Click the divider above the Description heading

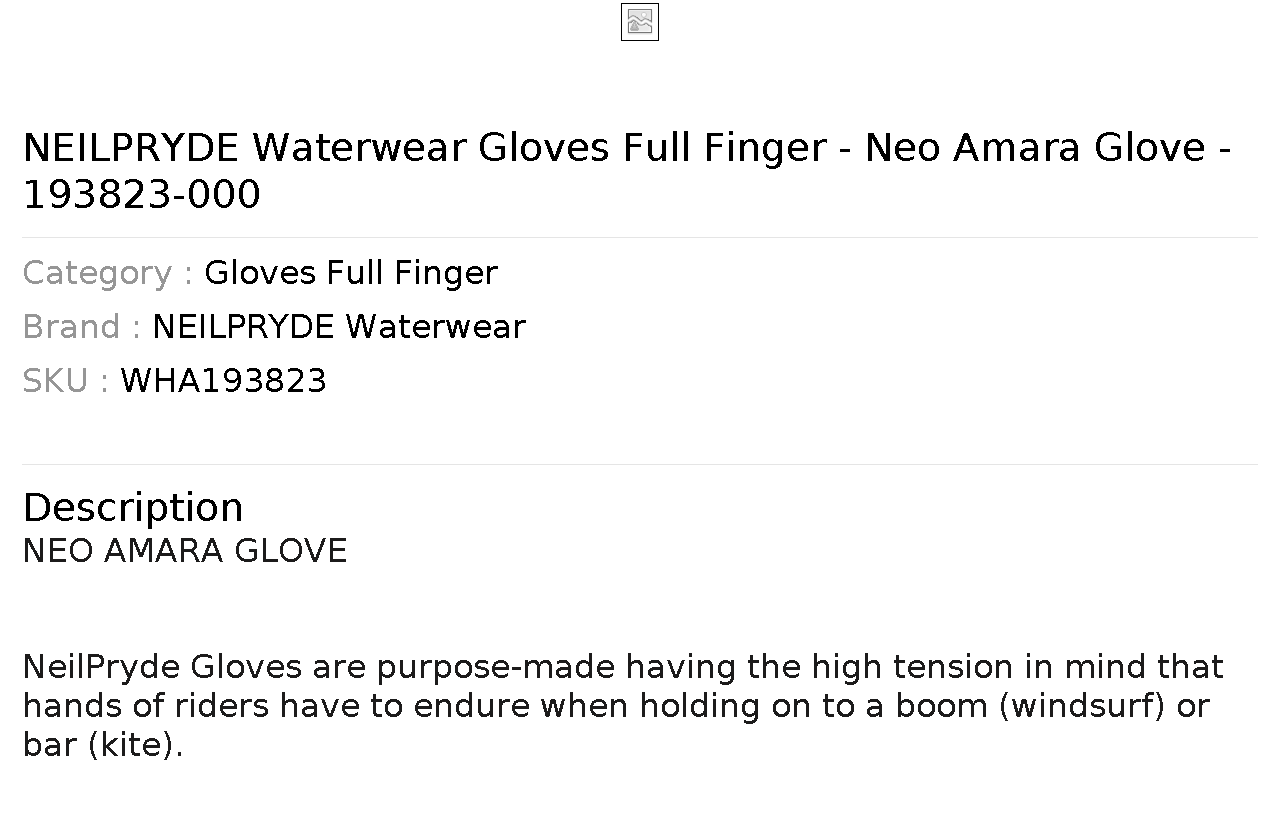pos(640,464)
